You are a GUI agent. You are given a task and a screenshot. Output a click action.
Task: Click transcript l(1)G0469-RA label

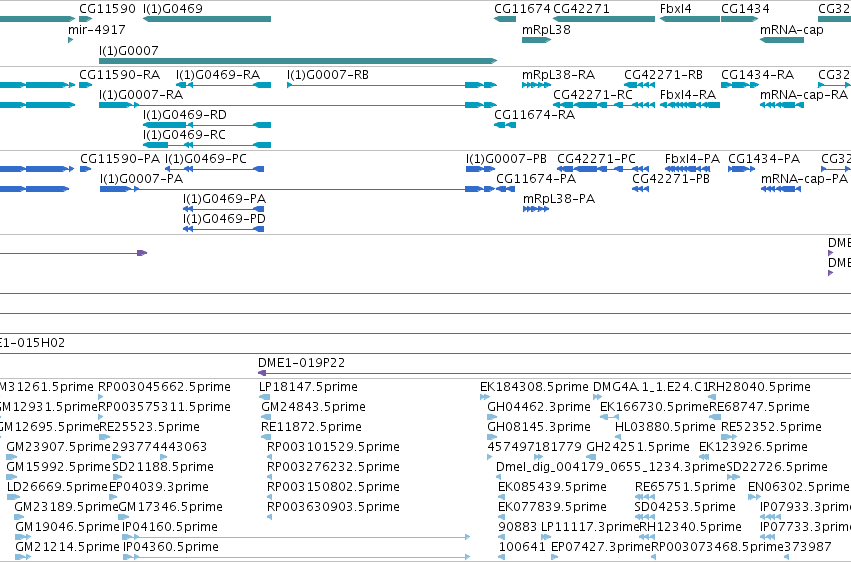pos(218,74)
